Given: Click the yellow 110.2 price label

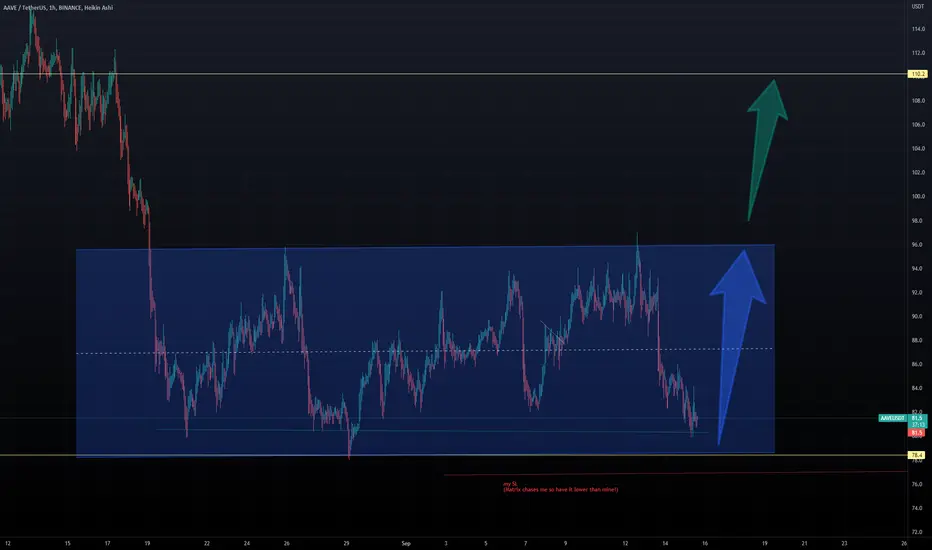Looking at the screenshot, I should click(x=917, y=74).
